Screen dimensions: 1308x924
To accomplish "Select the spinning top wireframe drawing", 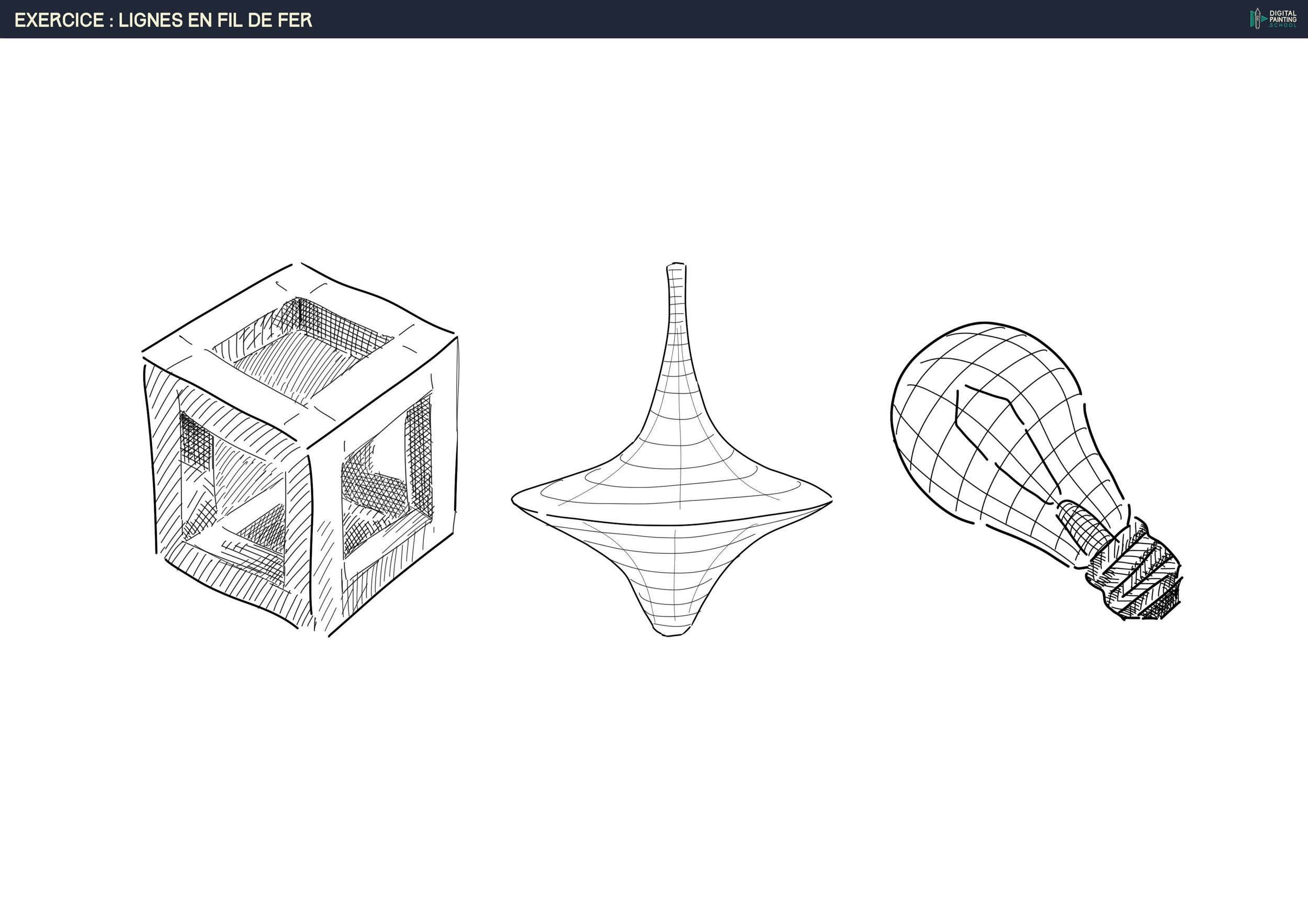I will point(672,455).
